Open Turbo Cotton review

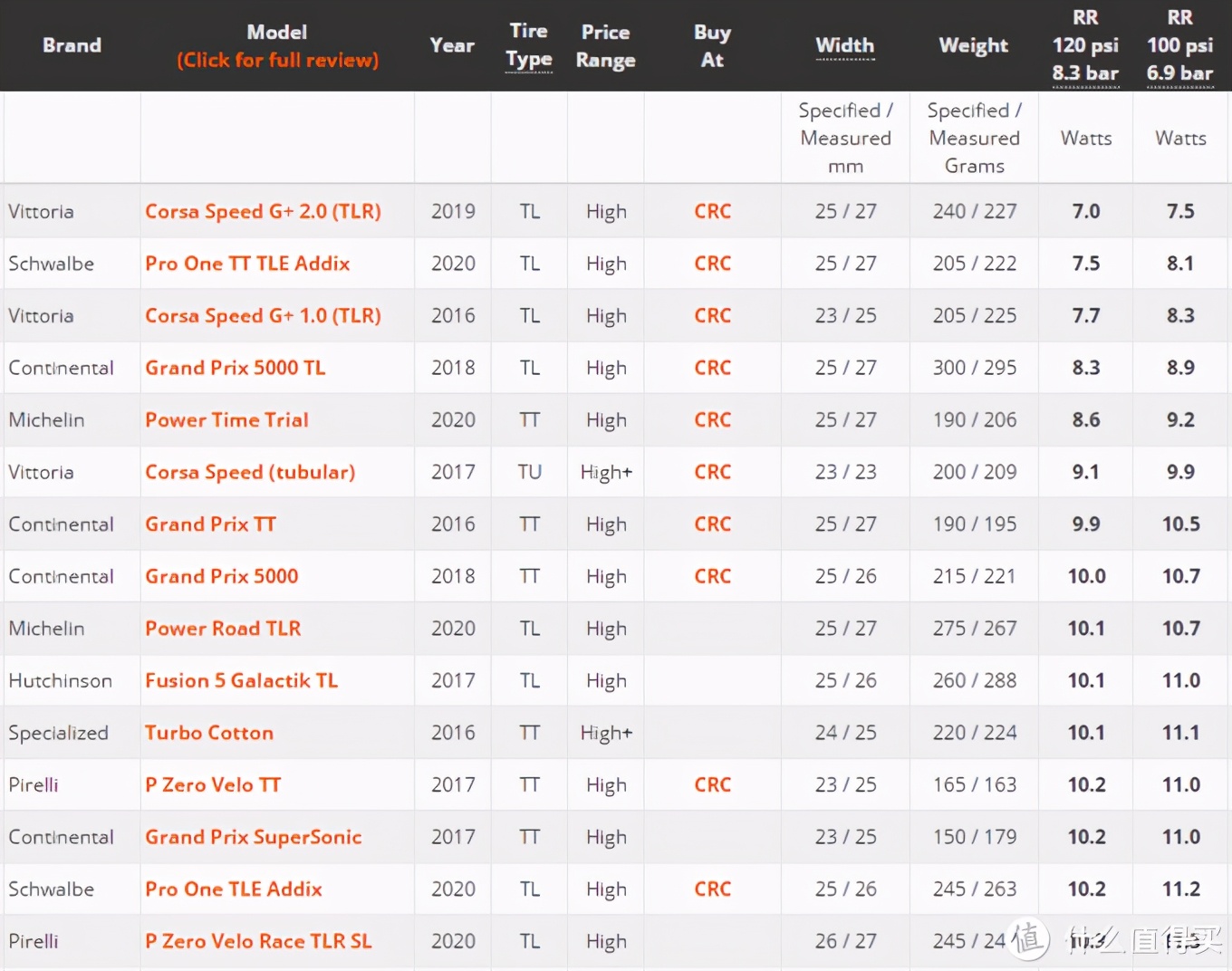(209, 733)
